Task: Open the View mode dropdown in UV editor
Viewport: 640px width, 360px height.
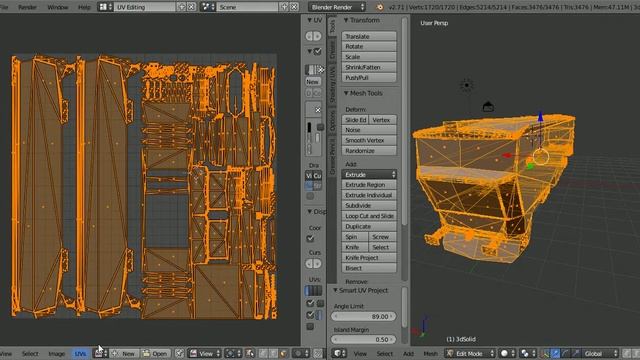Action: point(205,353)
